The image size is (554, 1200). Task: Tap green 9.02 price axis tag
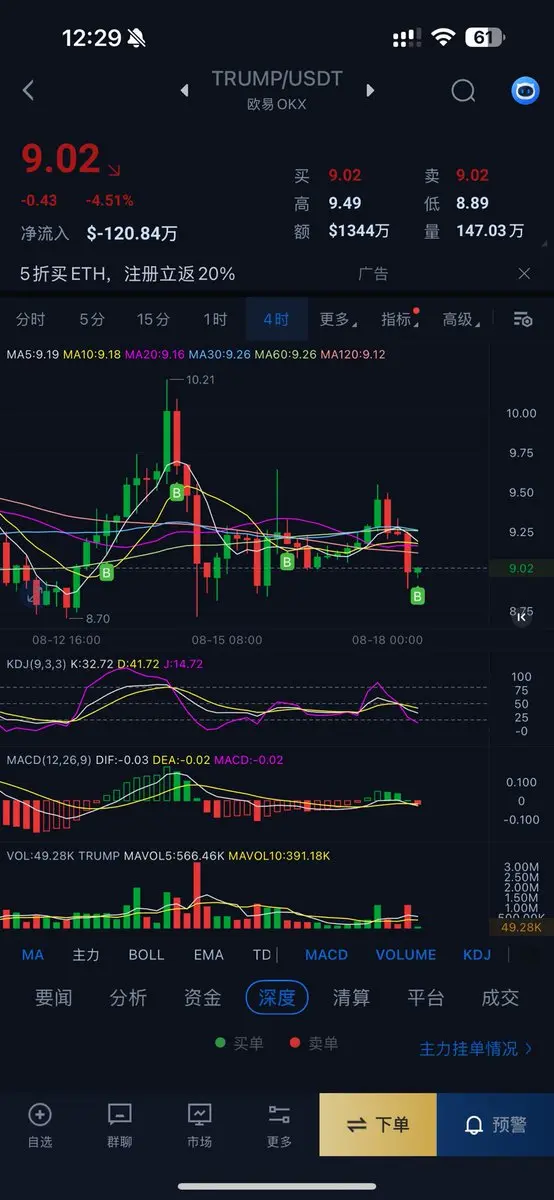(521, 568)
